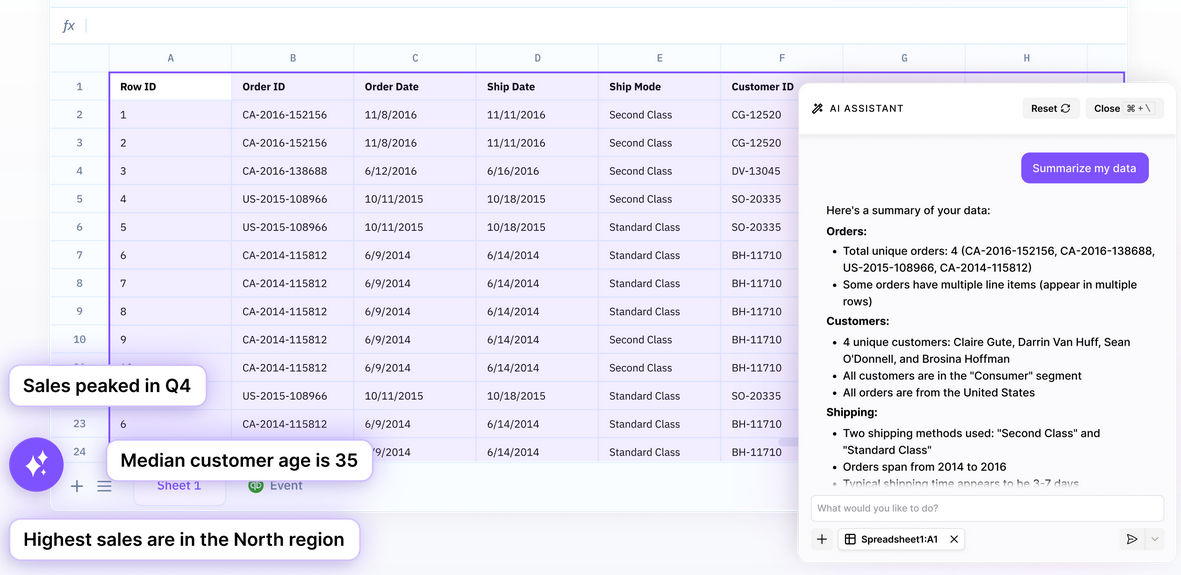Remove the Spreadsheet1:A1 reference chip
This screenshot has height=575, width=1181.
954,539
